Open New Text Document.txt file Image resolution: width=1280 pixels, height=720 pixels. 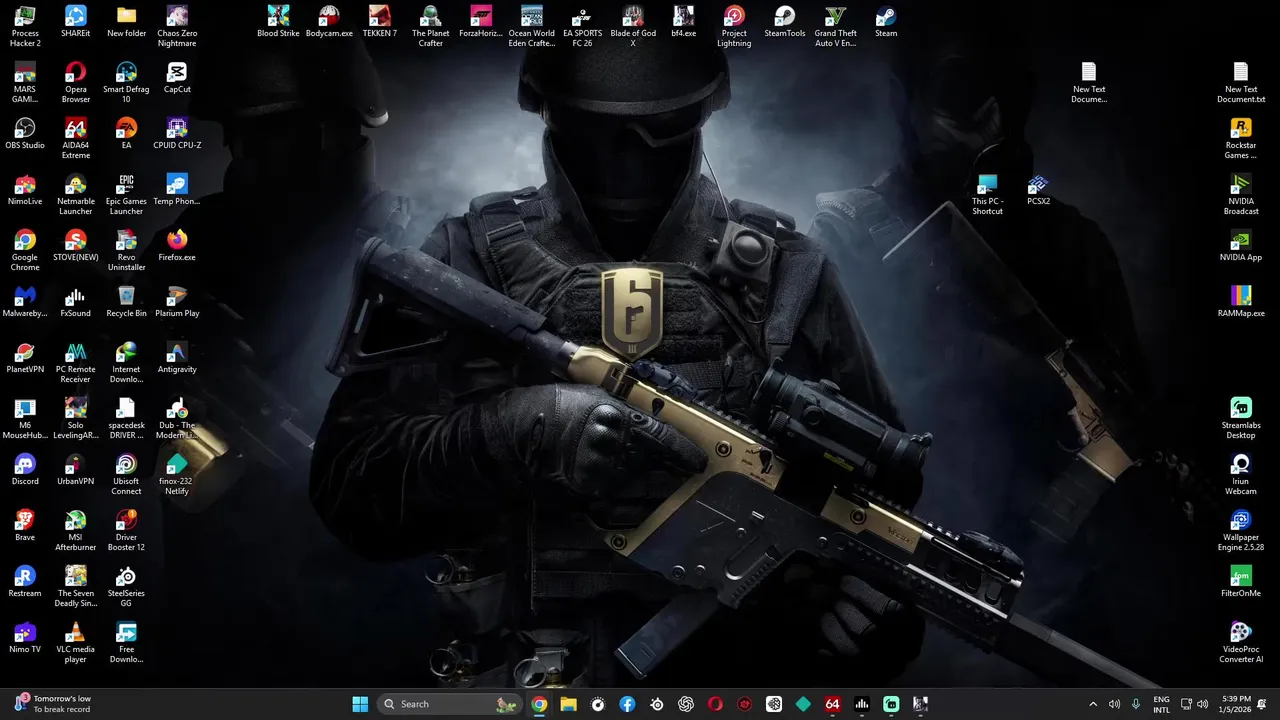pyautogui.click(x=1241, y=82)
